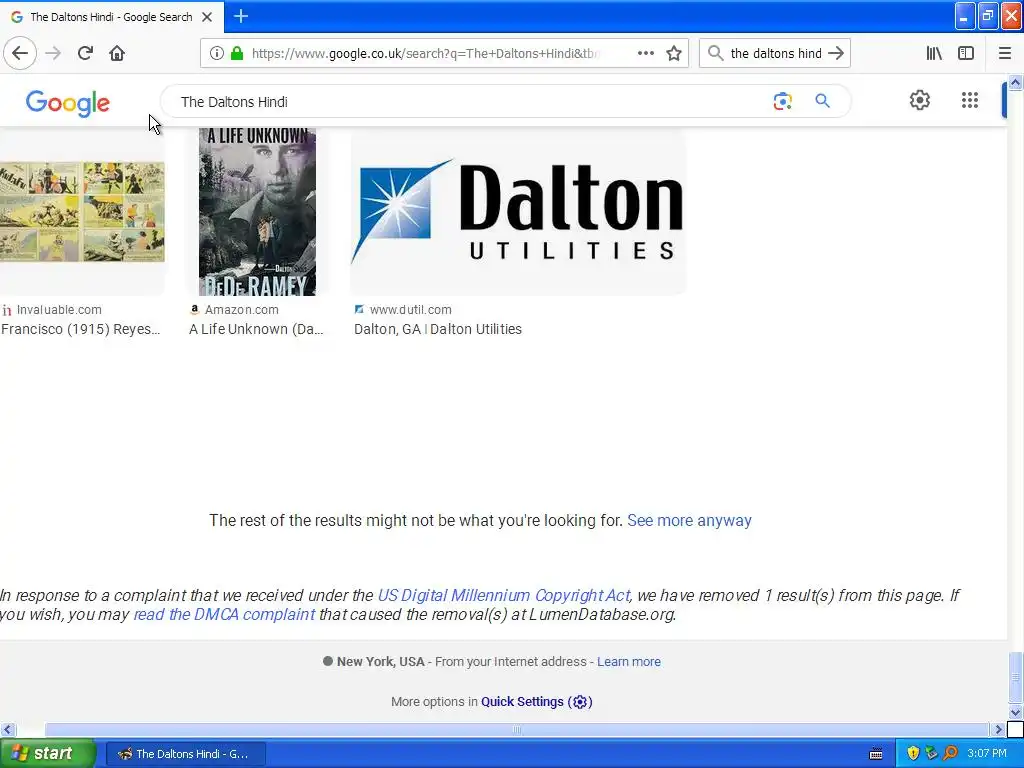1024x768 pixels.
Task: Open the Library icon
Action: (x=934, y=54)
